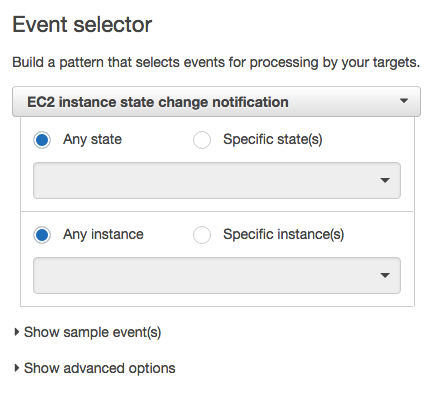
Task: Select the Any instance radio button
Action: (42, 235)
